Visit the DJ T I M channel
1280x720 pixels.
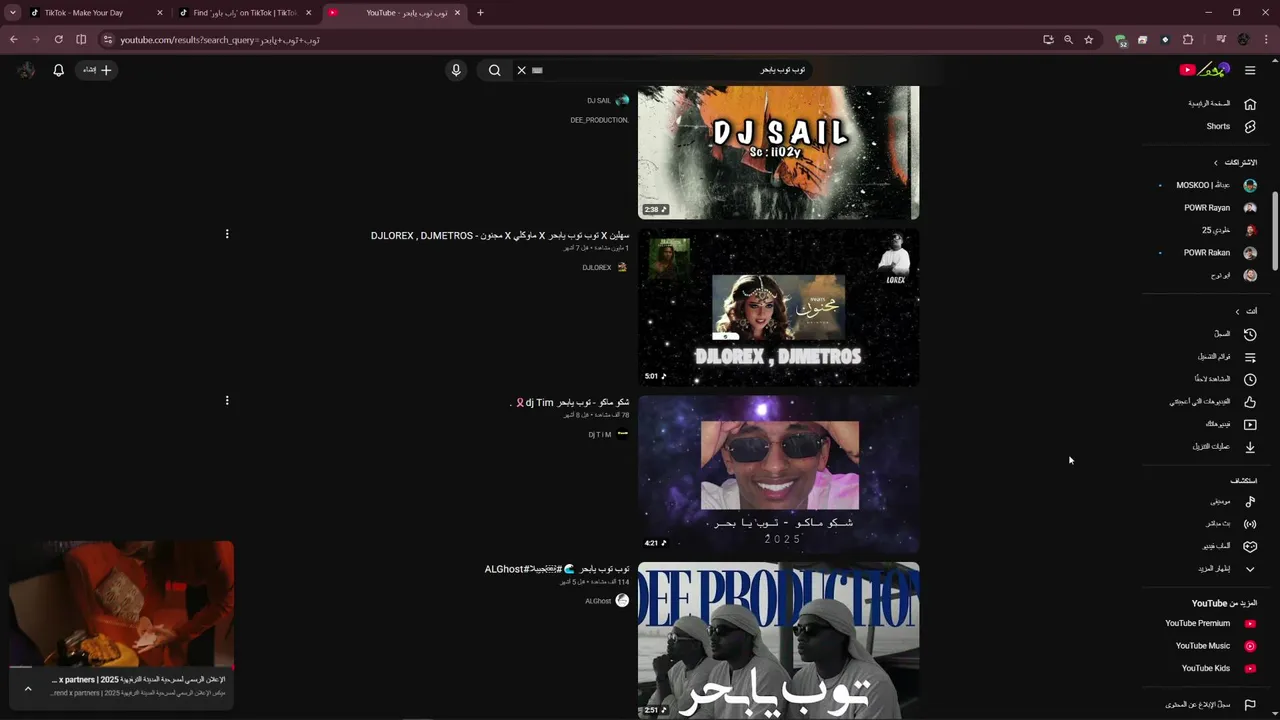click(599, 435)
